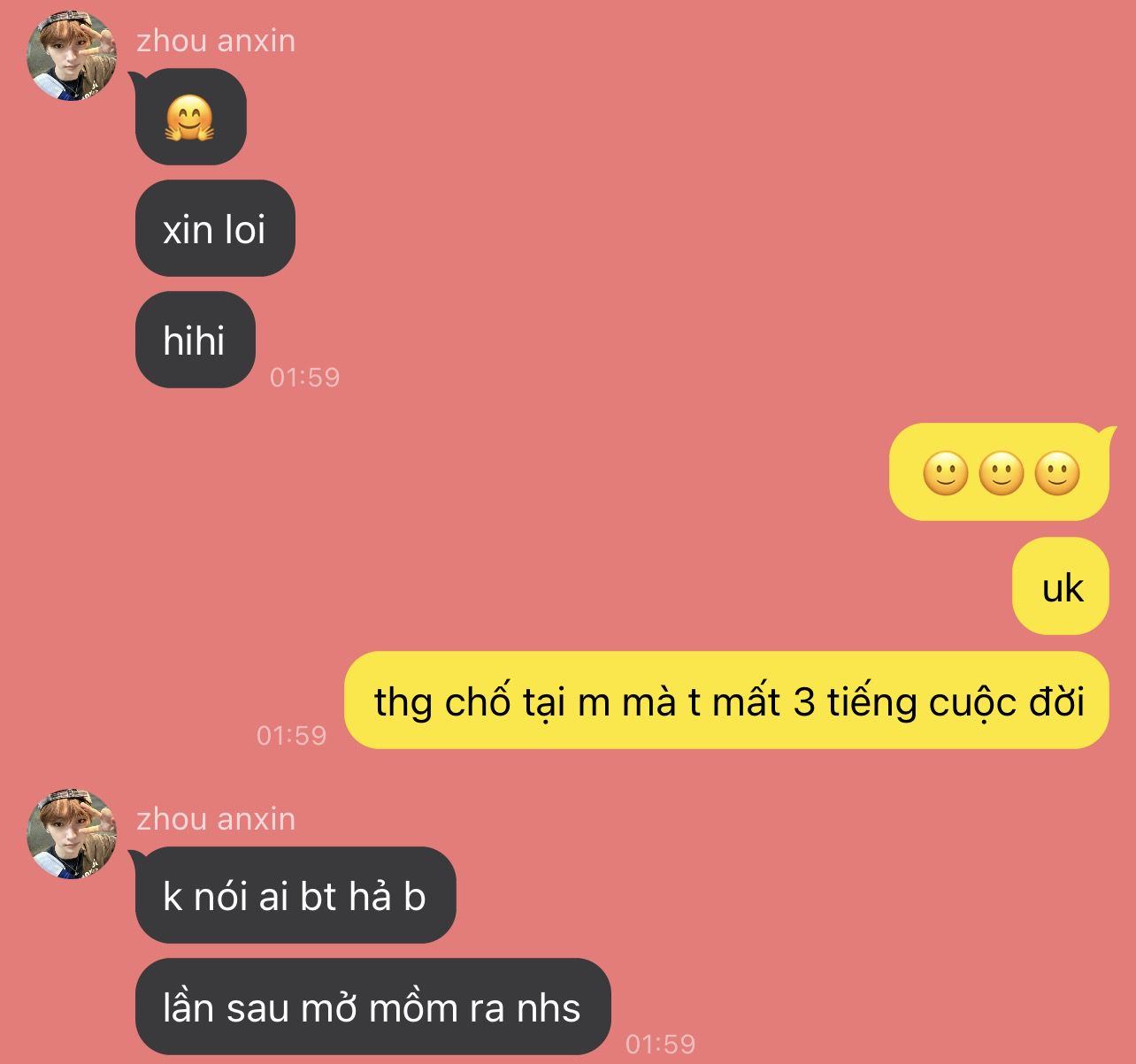
Task: Select the first smiley in yellow bubble
Action: (945, 473)
